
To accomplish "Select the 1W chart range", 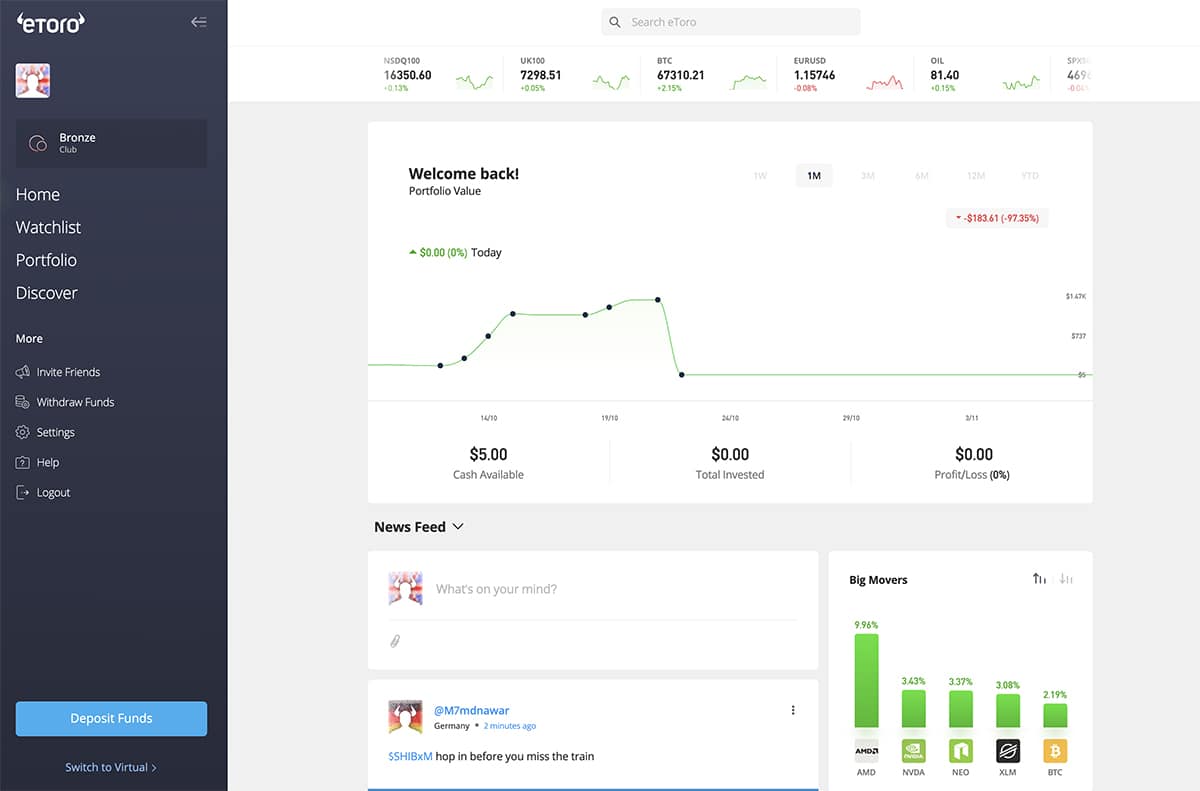I will (760, 176).
